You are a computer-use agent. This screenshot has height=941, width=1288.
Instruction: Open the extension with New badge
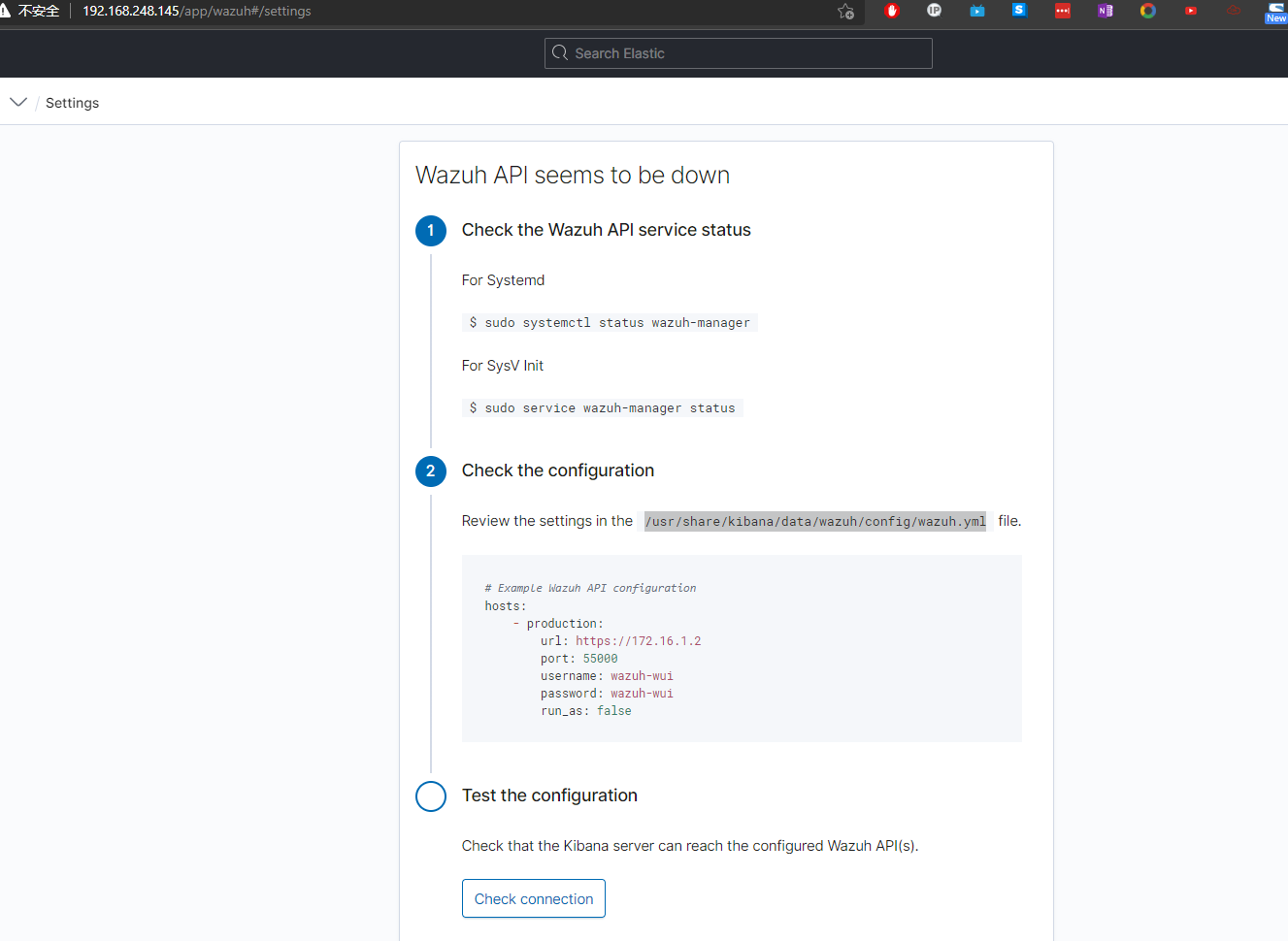pyautogui.click(x=1276, y=12)
